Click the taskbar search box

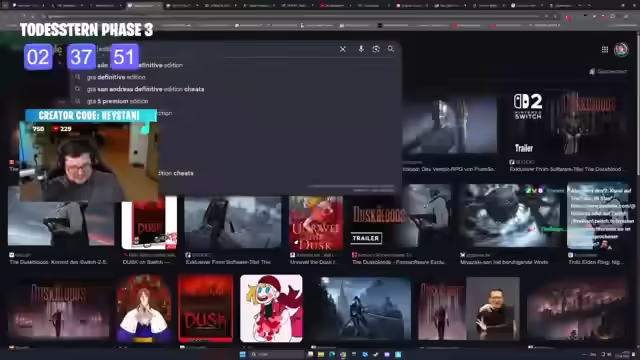(277, 354)
